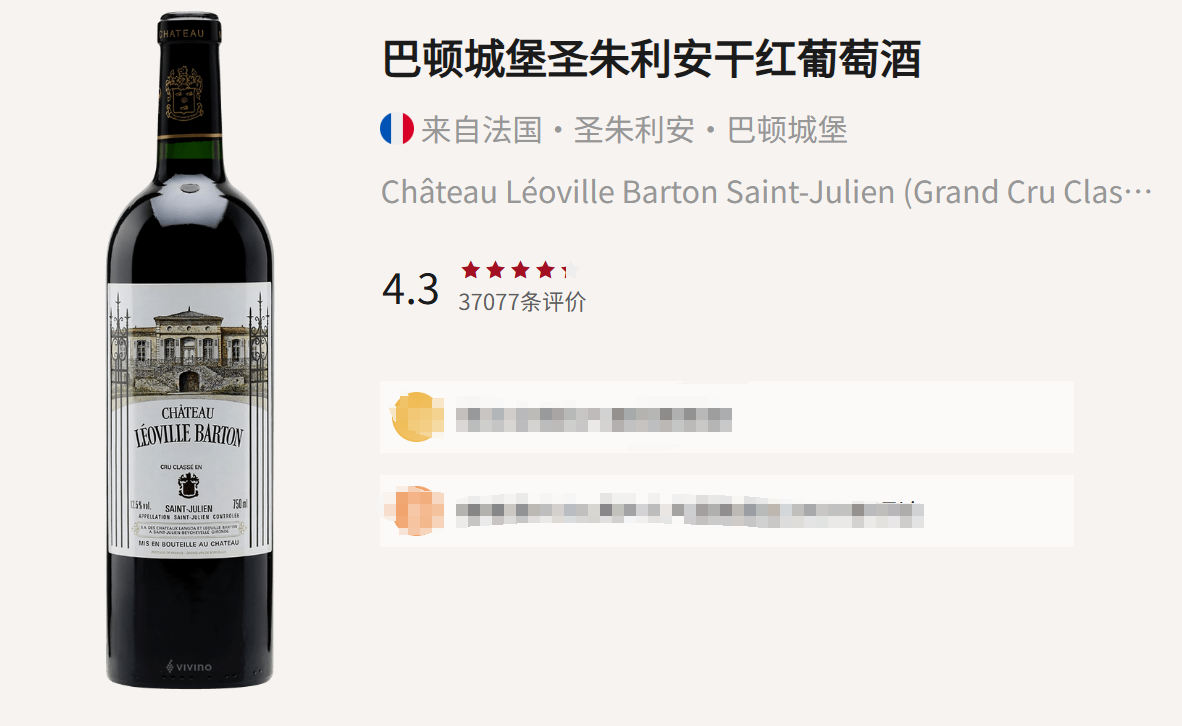This screenshot has width=1182, height=726.
Task: Click the partially filled fifth star
Action: (570, 269)
